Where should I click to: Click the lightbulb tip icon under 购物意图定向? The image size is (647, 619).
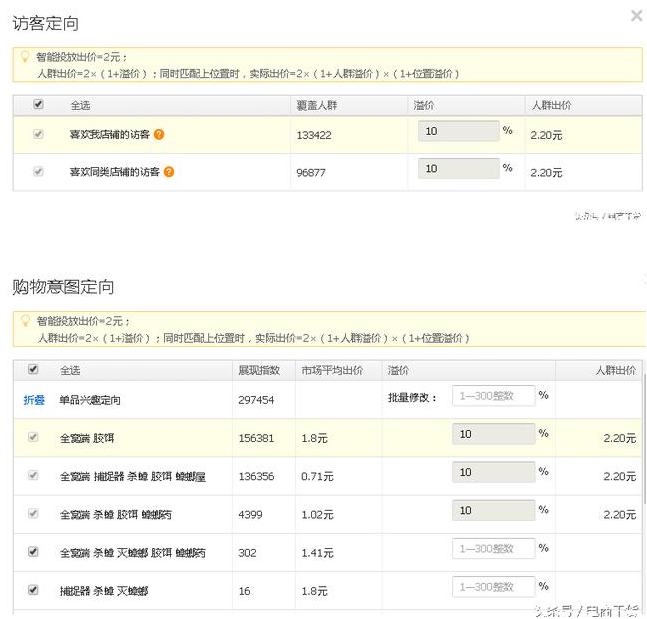click(25, 320)
